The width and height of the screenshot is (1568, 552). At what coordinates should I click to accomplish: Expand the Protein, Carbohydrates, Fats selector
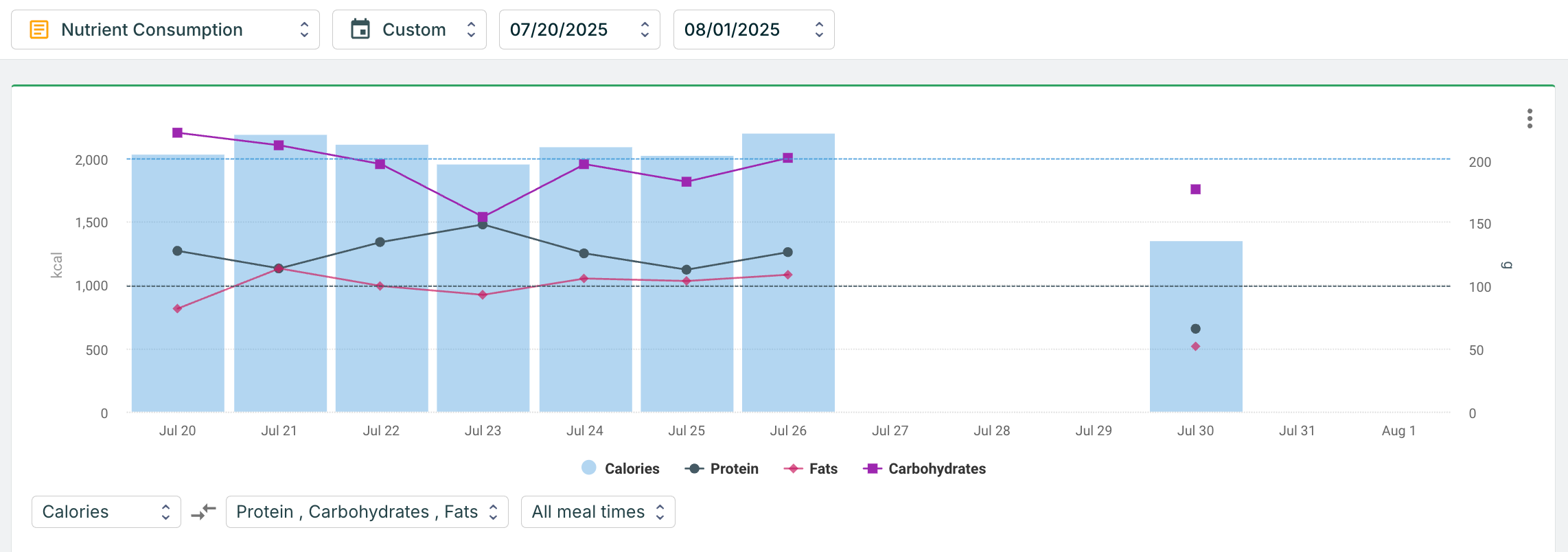pos(367,511)
